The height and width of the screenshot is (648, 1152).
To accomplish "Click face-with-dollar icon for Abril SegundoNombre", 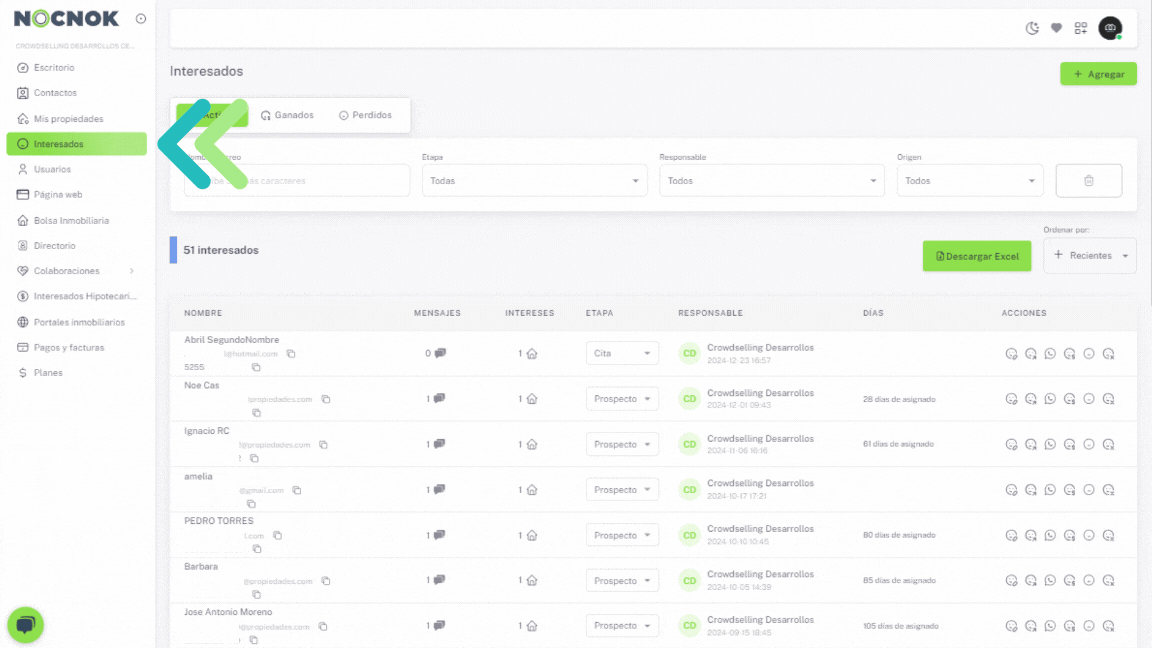I will coord(1070,353).
